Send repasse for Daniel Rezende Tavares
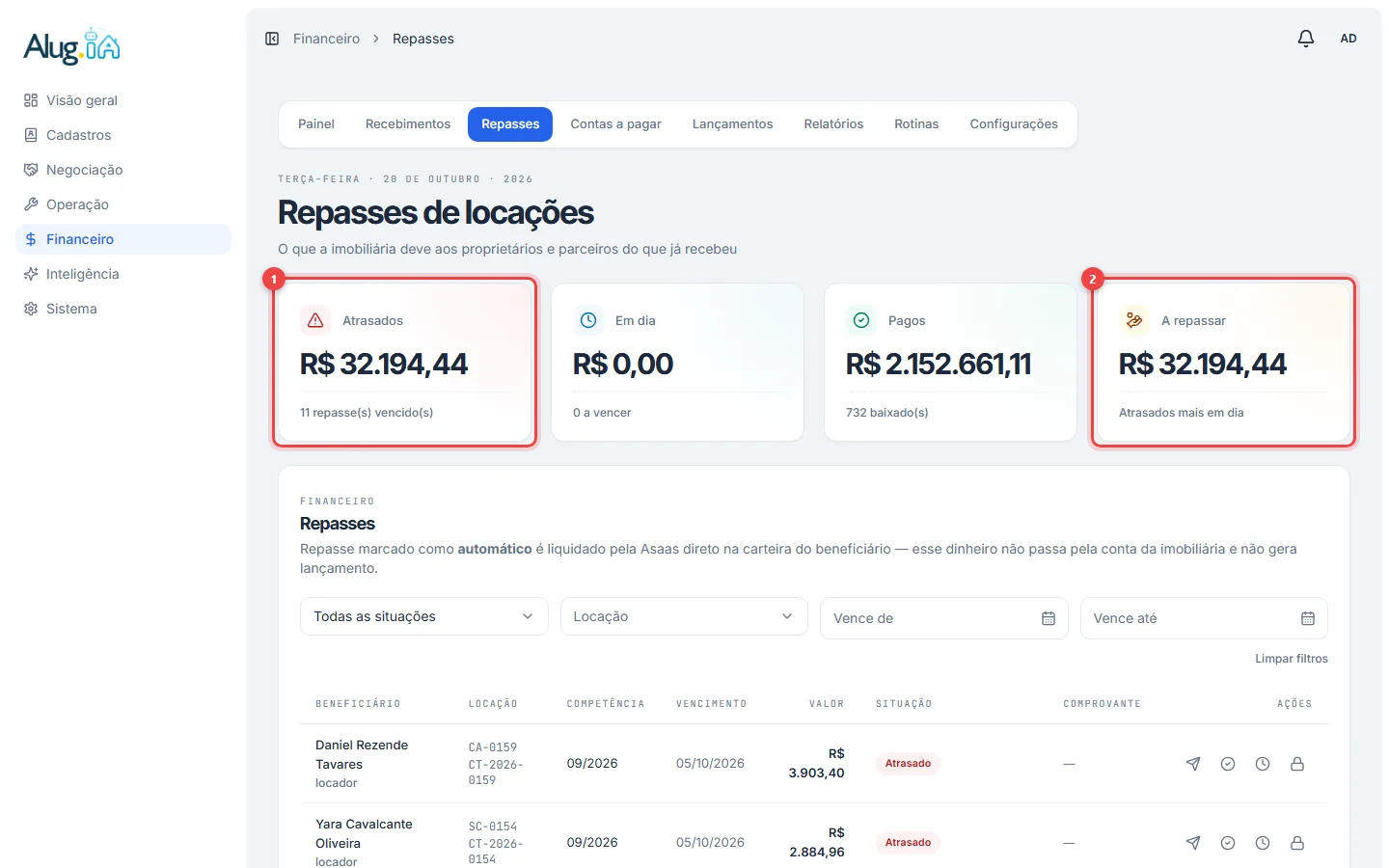The height and width of the screenshot is (868, 1389). click(x=1193, y=764)
